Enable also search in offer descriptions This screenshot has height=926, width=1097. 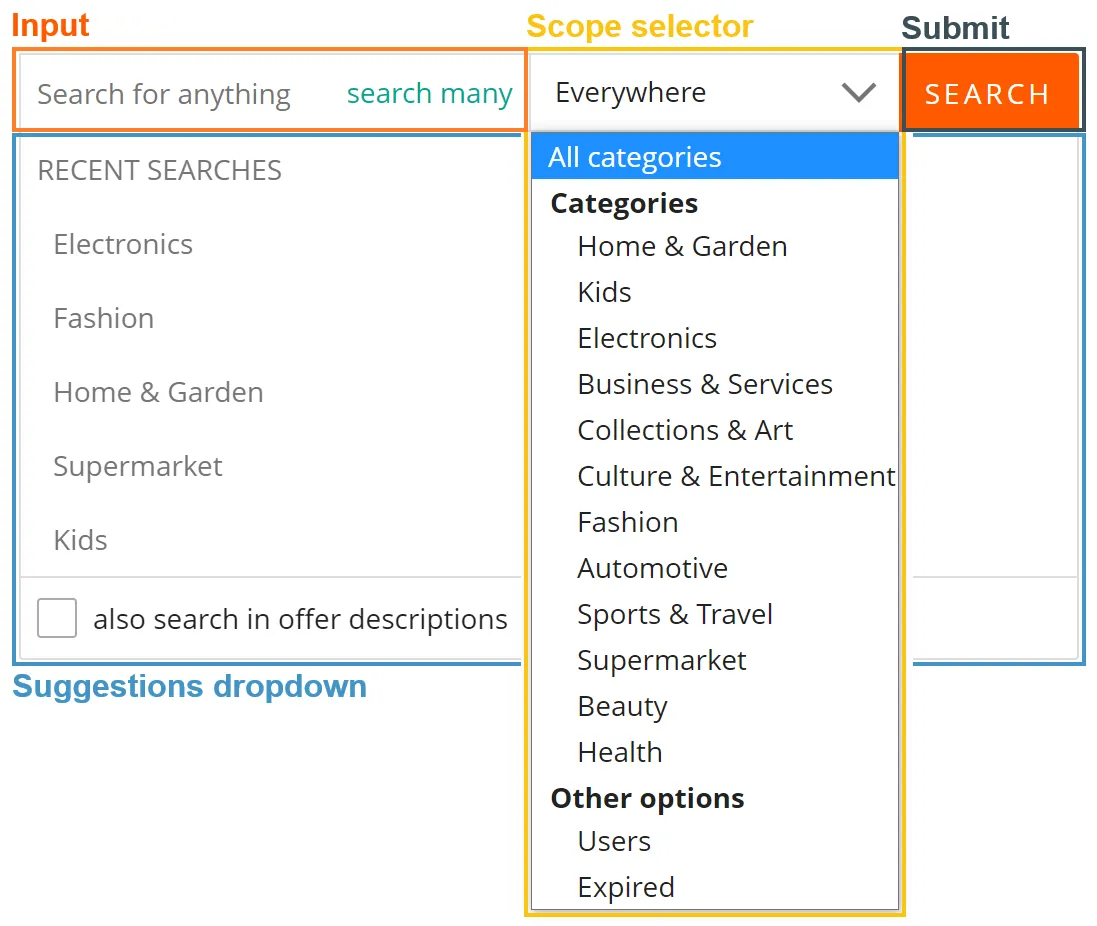click(x=57, y=618)
